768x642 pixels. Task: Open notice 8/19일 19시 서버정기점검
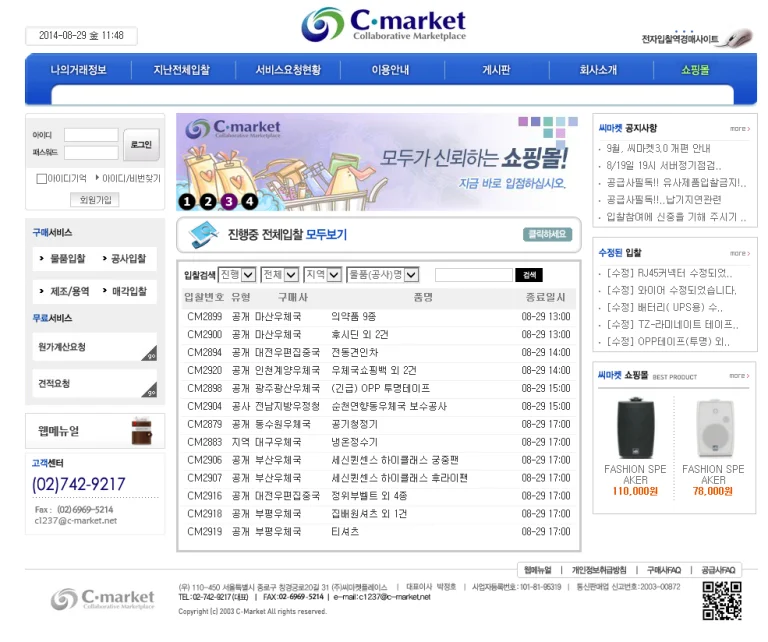664,165
